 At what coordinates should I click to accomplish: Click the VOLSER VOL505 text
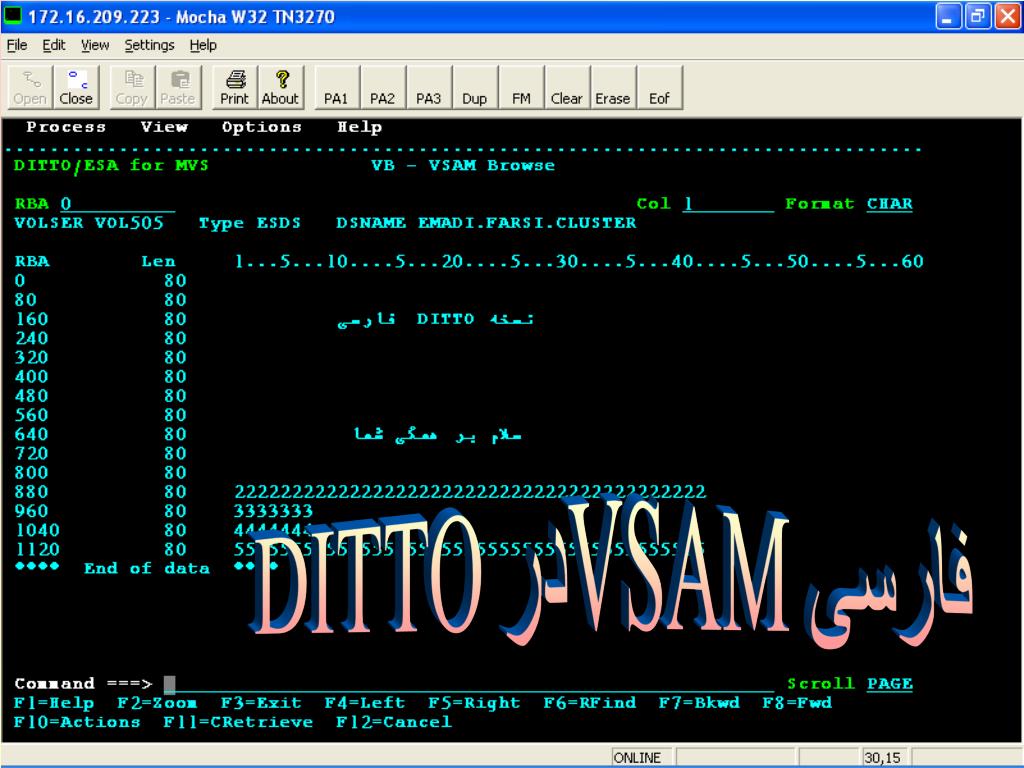89,223
